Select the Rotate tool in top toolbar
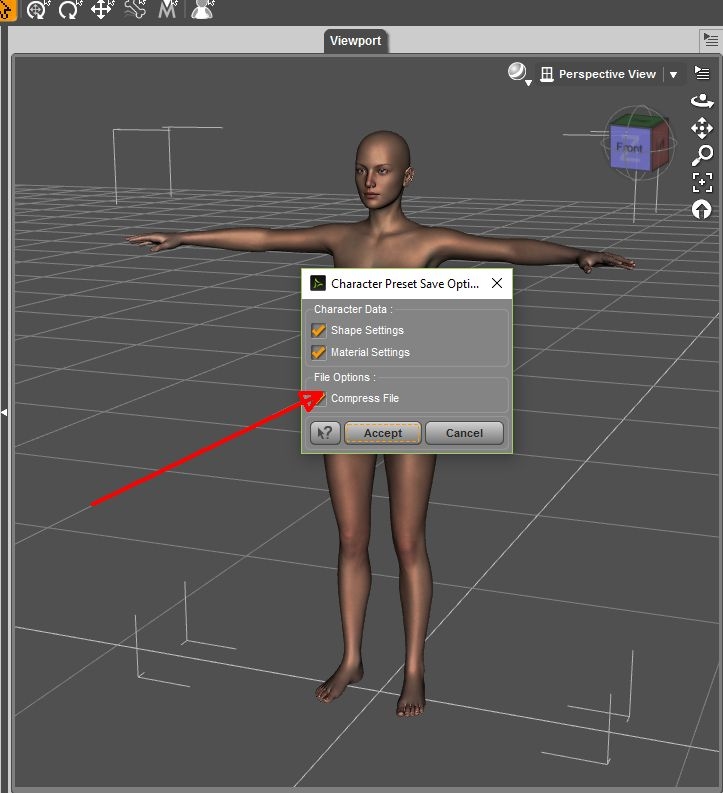723x793 pixels. click(69, 10)
